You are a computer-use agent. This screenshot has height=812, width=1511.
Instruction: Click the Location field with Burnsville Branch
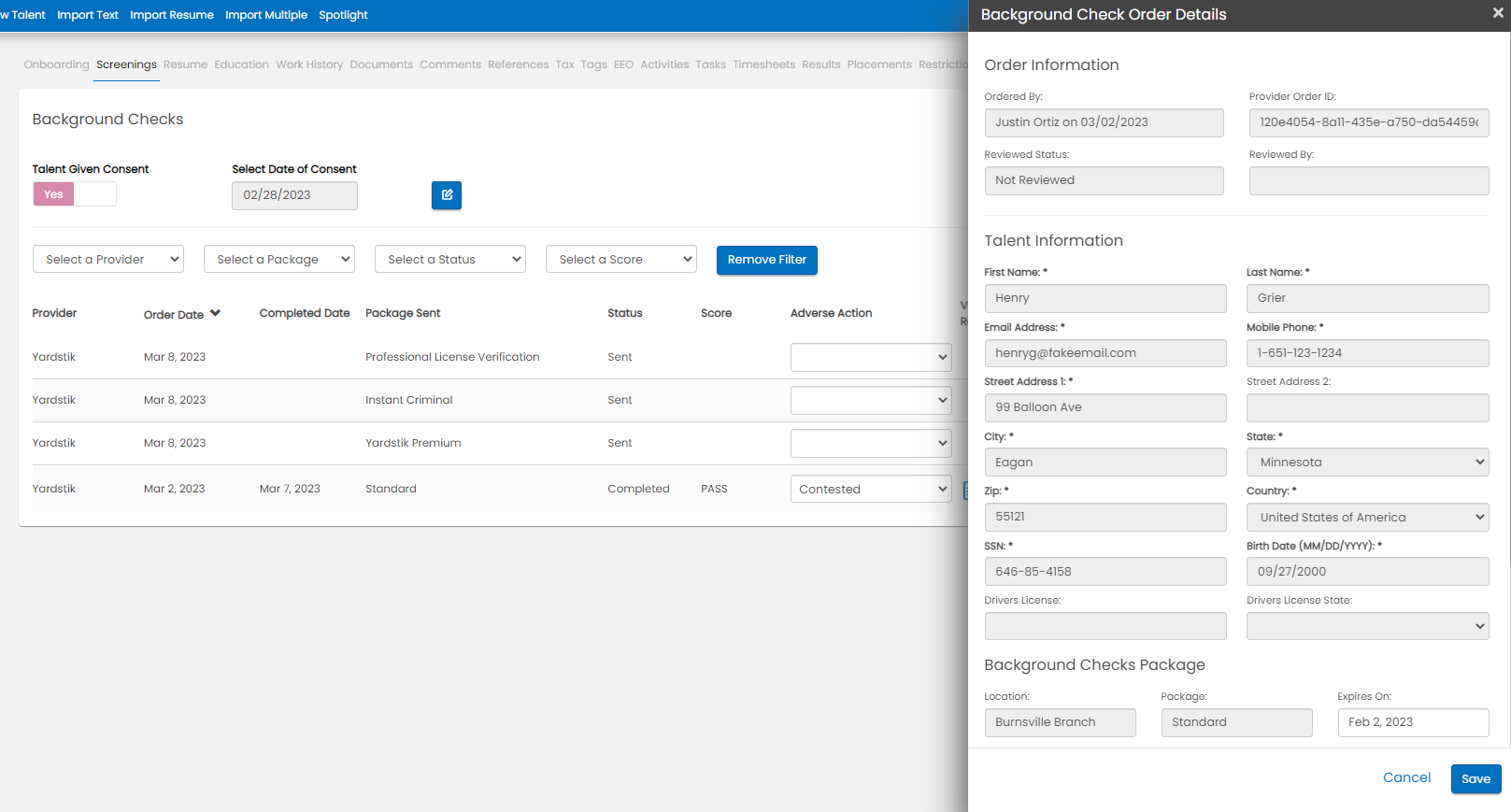point(1060,722)
